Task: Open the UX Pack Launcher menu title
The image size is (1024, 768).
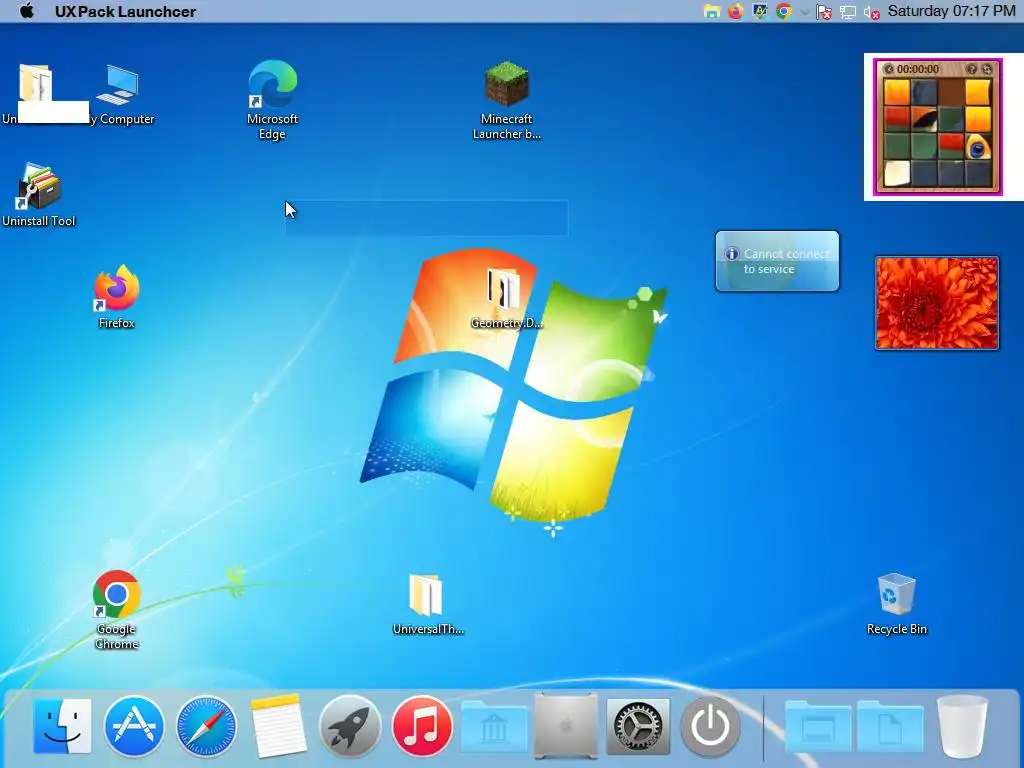Action: (x=125, y=11)
